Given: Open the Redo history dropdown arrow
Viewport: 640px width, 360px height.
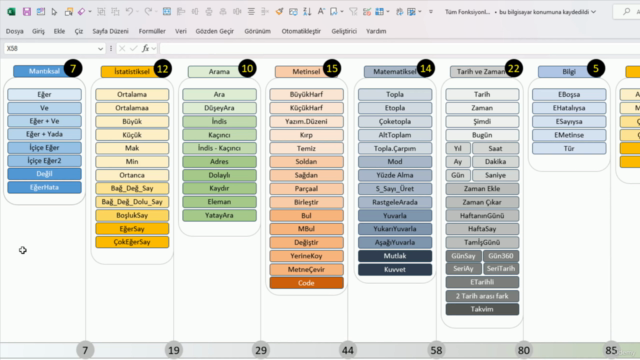Looking at the screenshot, I should [156, 12].
